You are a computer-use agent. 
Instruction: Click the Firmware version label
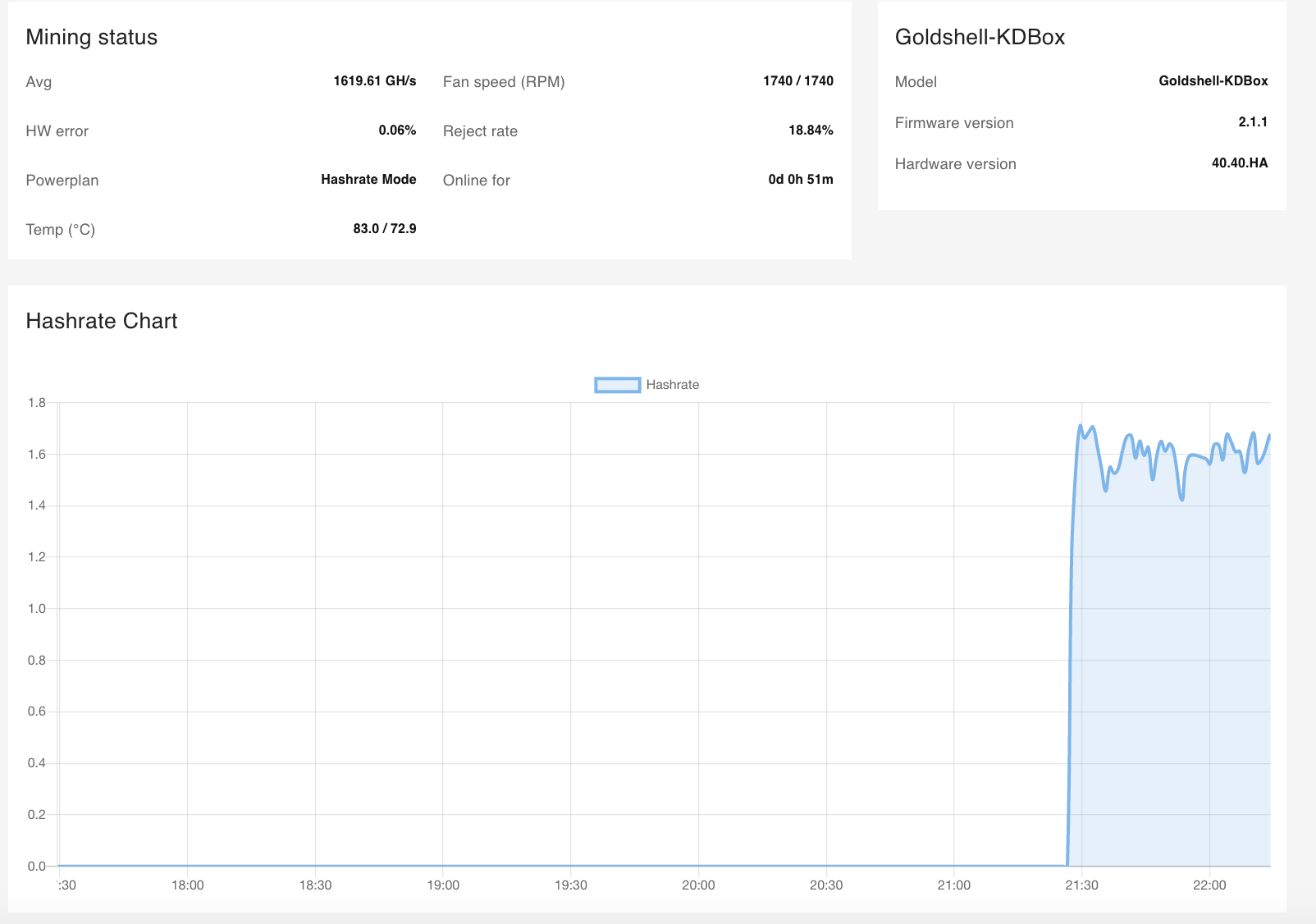point(954,123)
